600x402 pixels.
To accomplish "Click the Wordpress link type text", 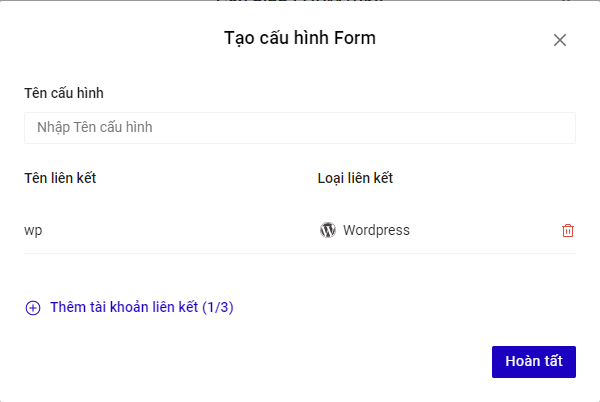I will point(376,230).
